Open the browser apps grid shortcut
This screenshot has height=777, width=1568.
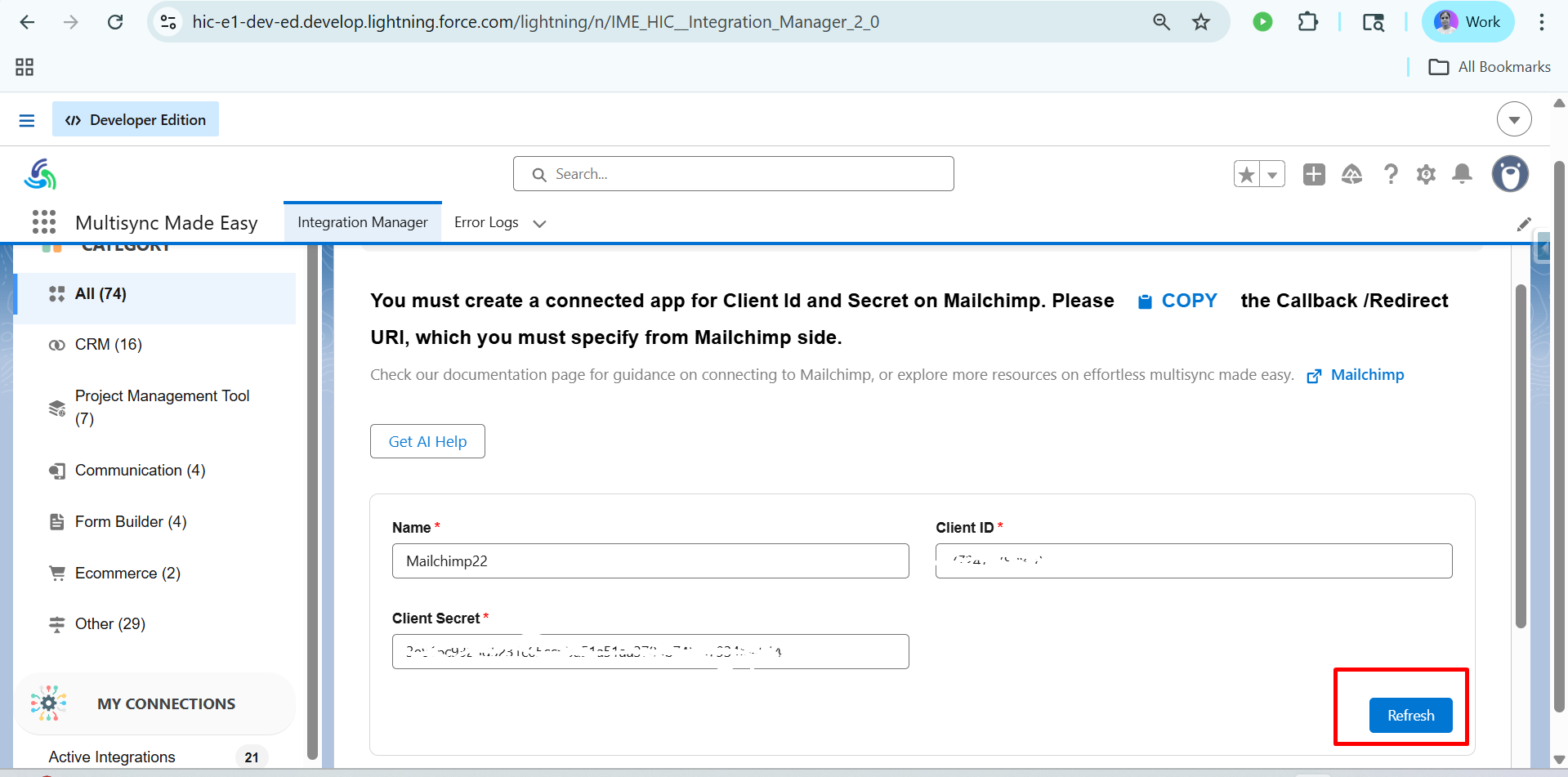coord(25,67)
